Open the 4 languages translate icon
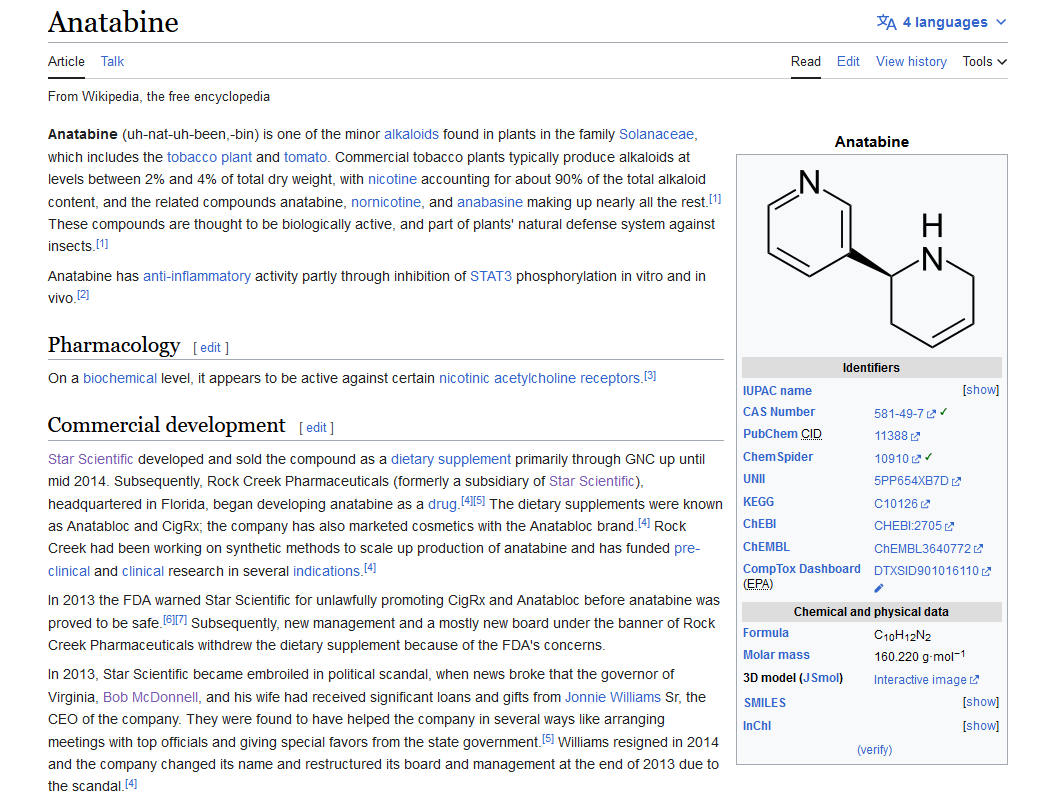This screenshot has width=1044, height=802. pos(886,22)
